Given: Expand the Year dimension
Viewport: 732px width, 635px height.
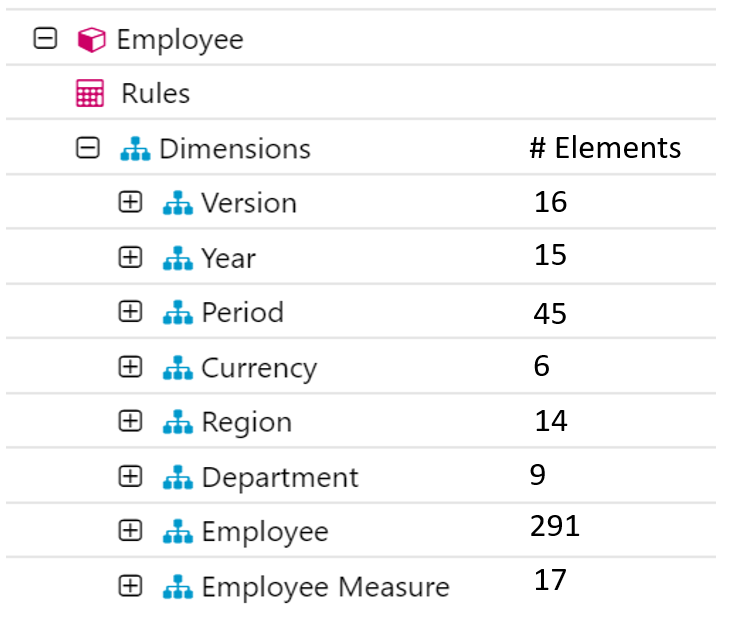Looking at the screenshot, I should [x=130, y=257].
